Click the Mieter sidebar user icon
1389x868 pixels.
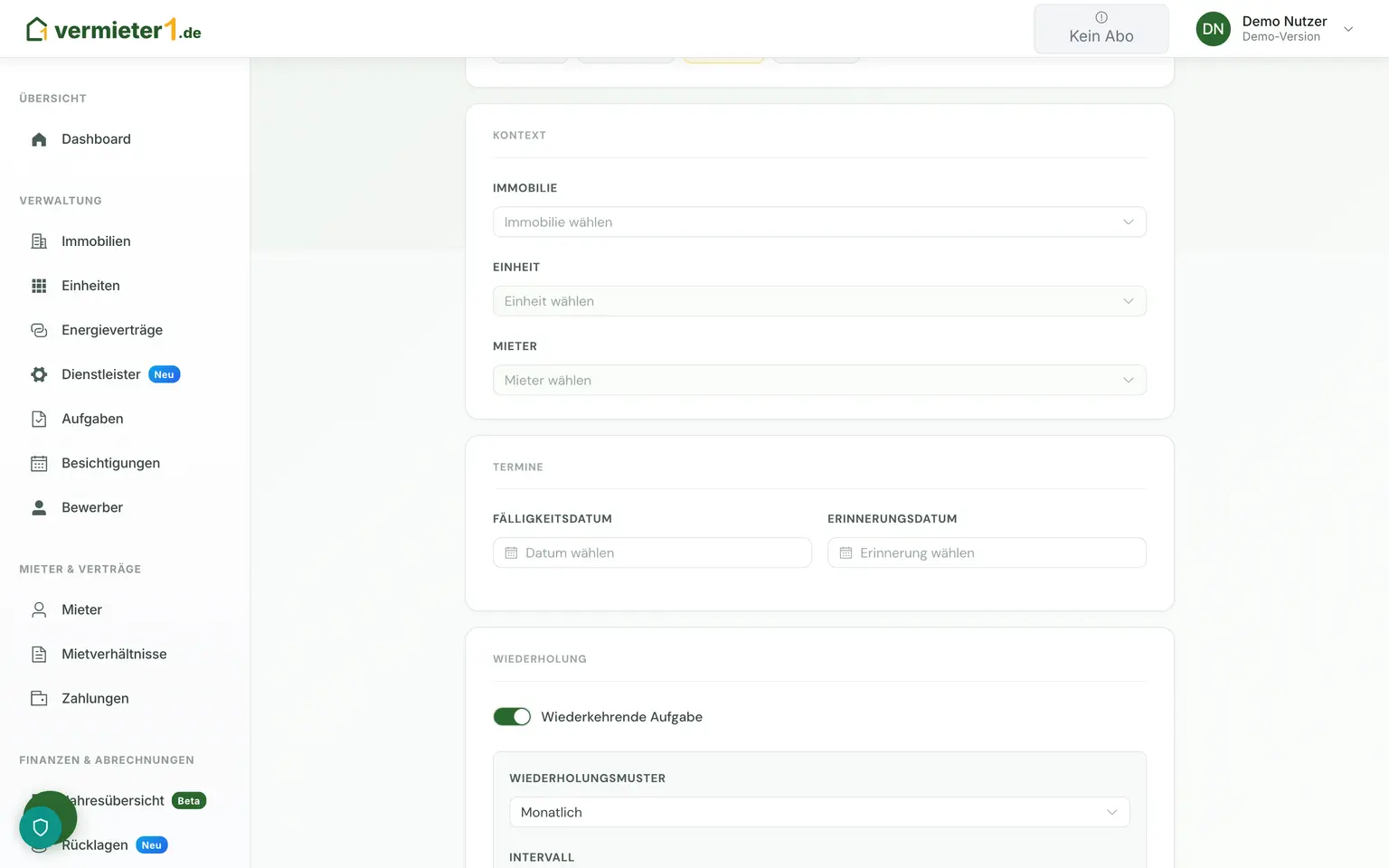pyautogui.click(x=39, y=609)
